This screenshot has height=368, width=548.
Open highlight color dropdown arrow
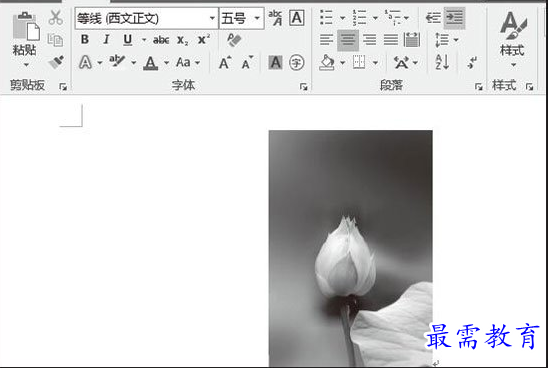point(134,63)
